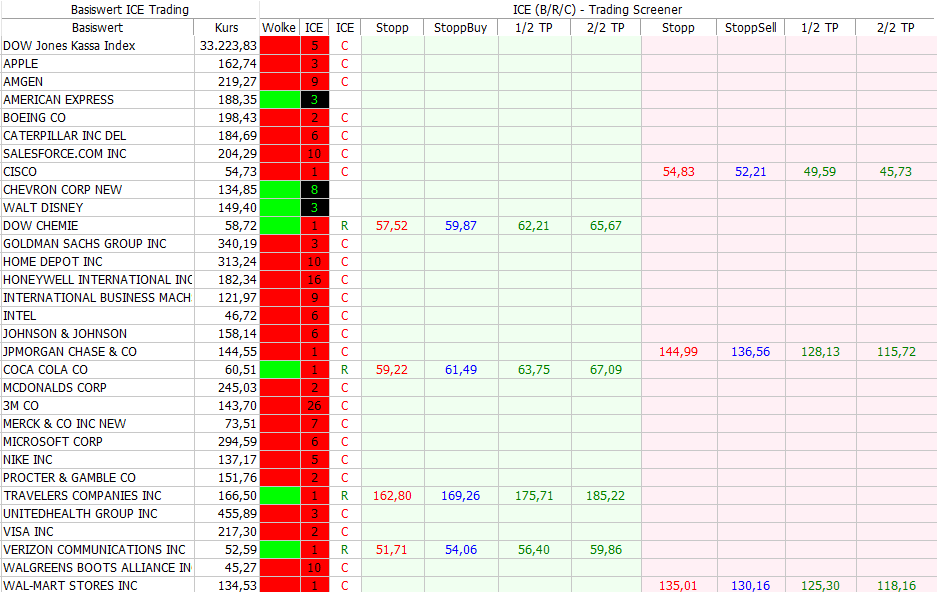Select GOLDMAN SACHS GROUP INC row
937x592 pixels.
tap(85, 243)
